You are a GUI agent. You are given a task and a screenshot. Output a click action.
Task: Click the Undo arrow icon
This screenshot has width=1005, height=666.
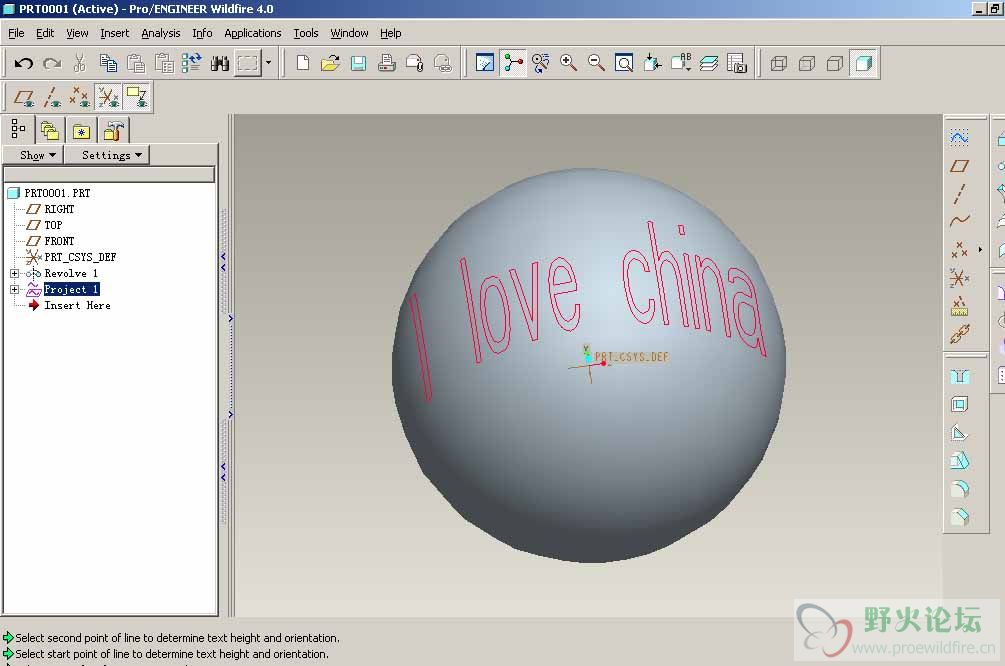pos(24,63)
